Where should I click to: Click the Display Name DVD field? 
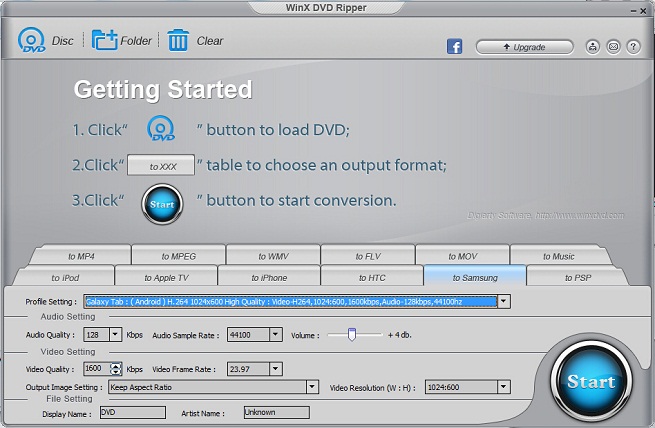pyautogui.click(x=133, y=413)
